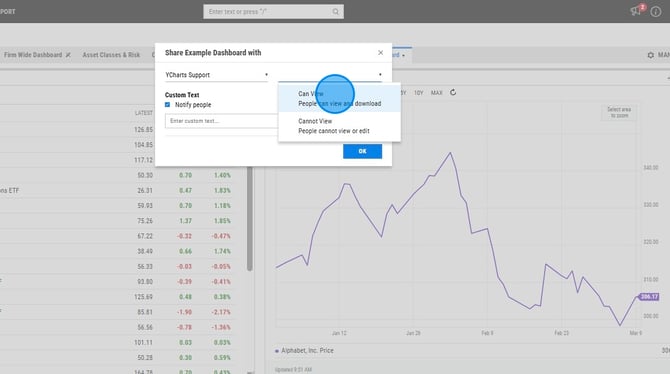Image resolution: width=670 pixels, height=374 pixels.
Task: Click the chart refresh icon
Action: [x=453, y=92]
